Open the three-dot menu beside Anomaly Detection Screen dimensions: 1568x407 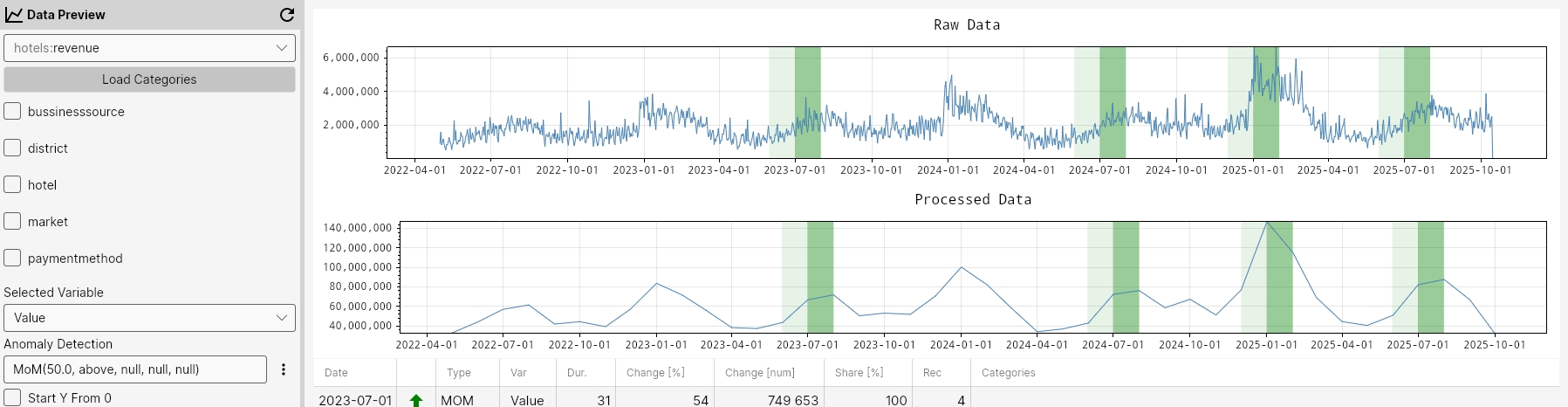click(x=283, y=369)
